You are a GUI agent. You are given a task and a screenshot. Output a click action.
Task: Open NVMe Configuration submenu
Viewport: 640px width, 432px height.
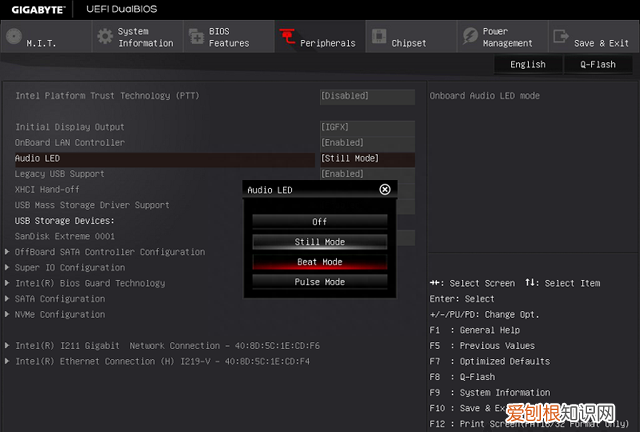click(59, 314)
